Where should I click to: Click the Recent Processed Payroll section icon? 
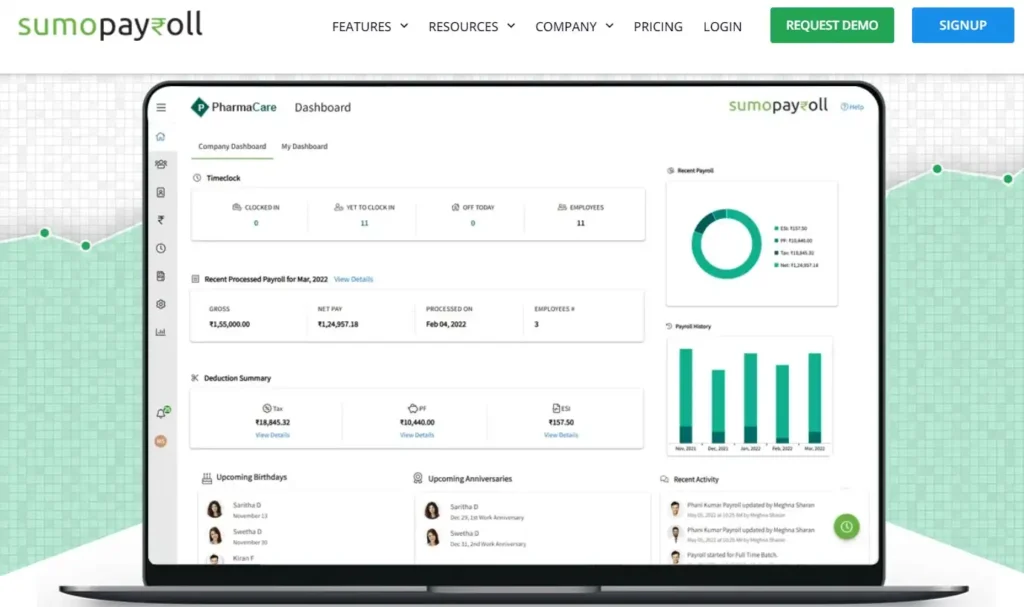(x=195, y=279)
